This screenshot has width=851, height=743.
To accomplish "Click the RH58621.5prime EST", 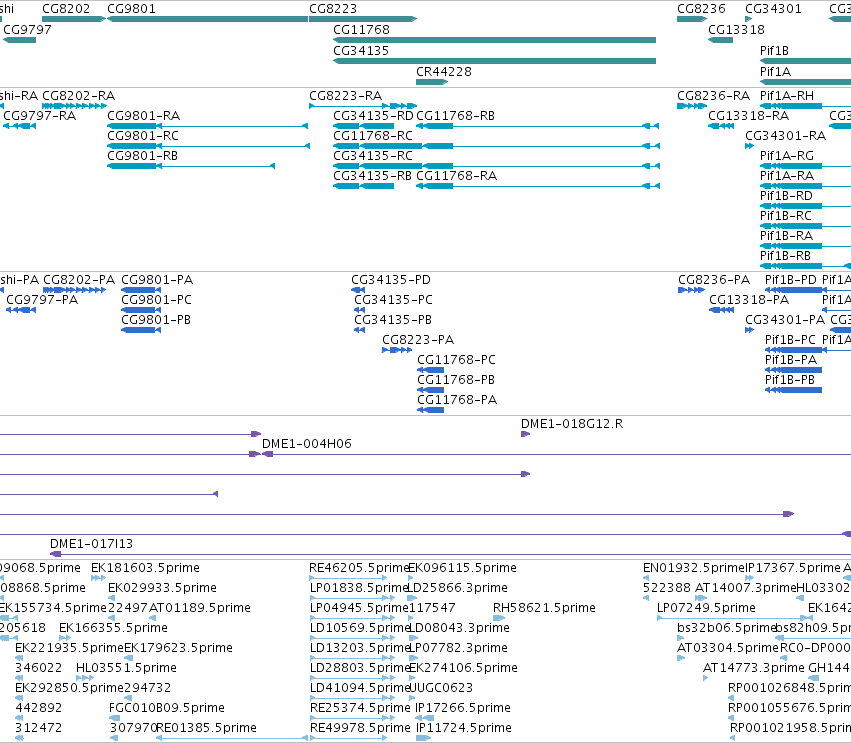I will (x=499, y=618).
